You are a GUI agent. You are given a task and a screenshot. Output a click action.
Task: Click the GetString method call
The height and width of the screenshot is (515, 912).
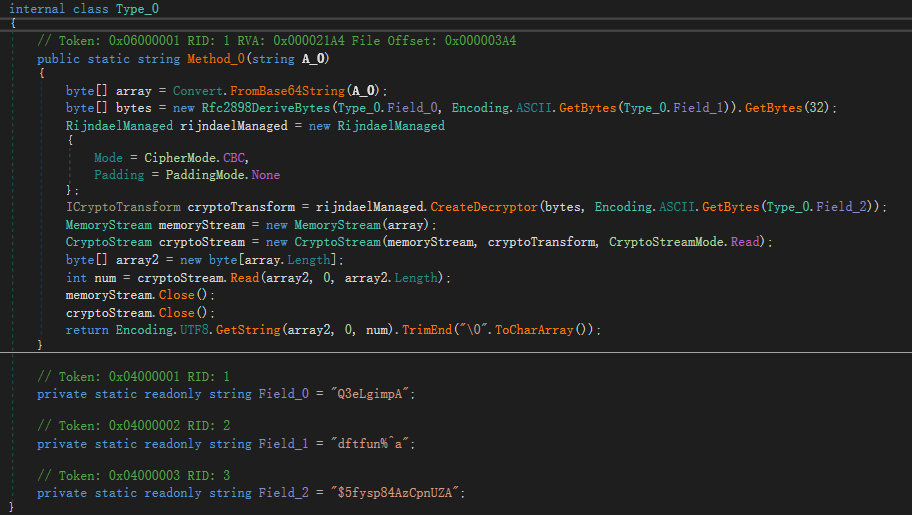[x=248, y=330]
